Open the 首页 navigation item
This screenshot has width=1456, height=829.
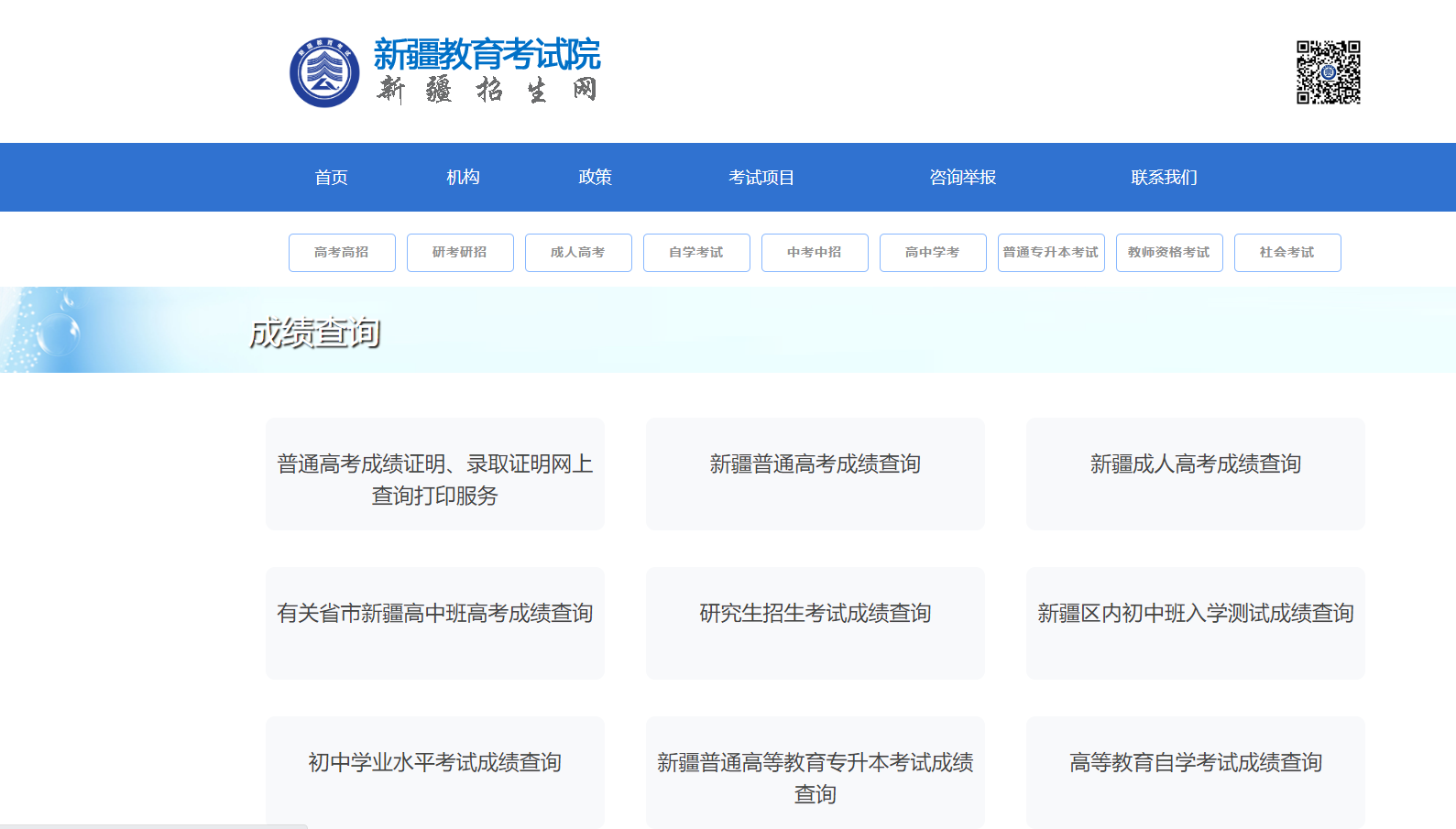331,178
